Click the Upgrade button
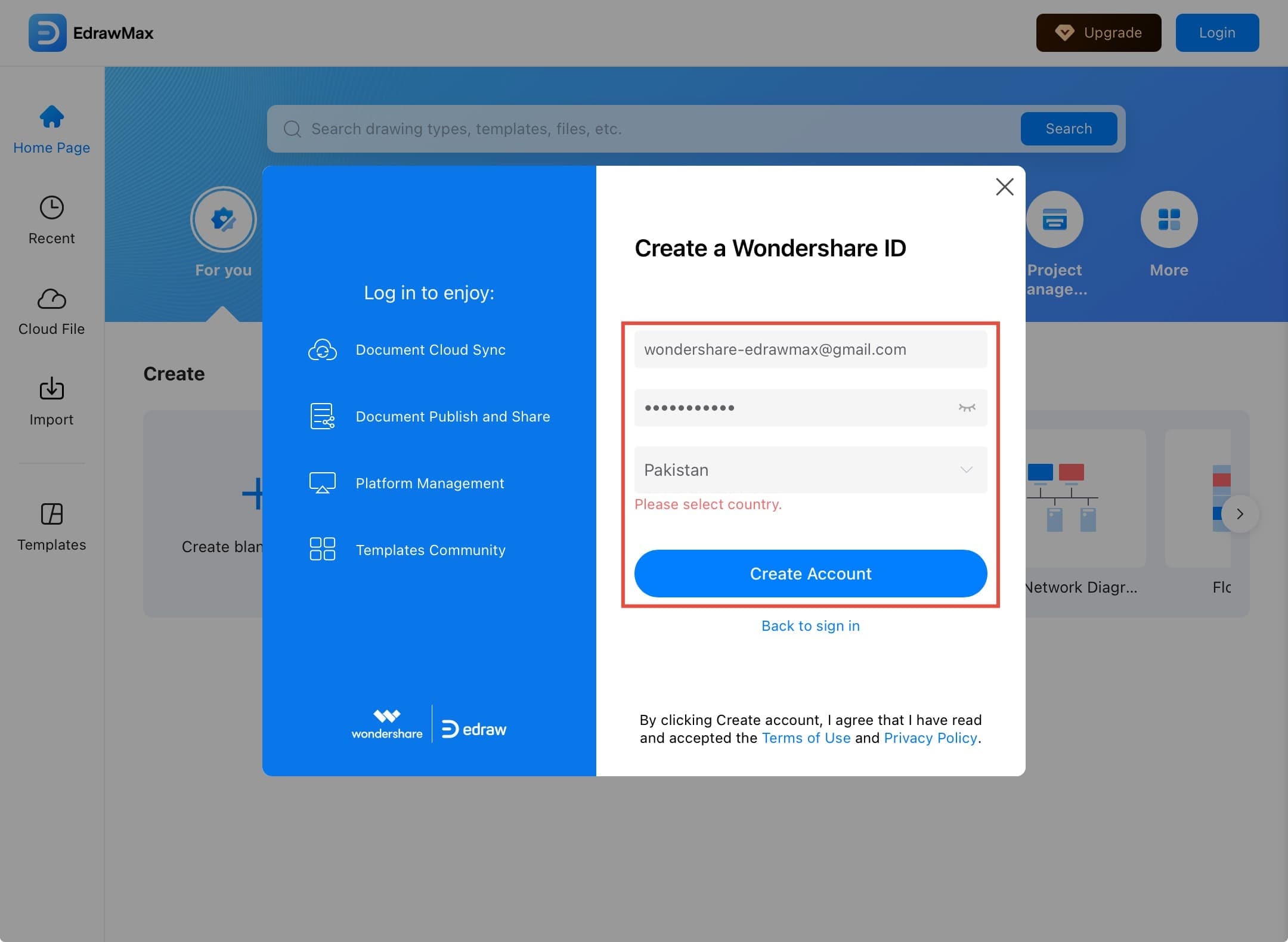Image resolution: width=1288 pixels, height=942 pixels. [x=1098, y=33]
